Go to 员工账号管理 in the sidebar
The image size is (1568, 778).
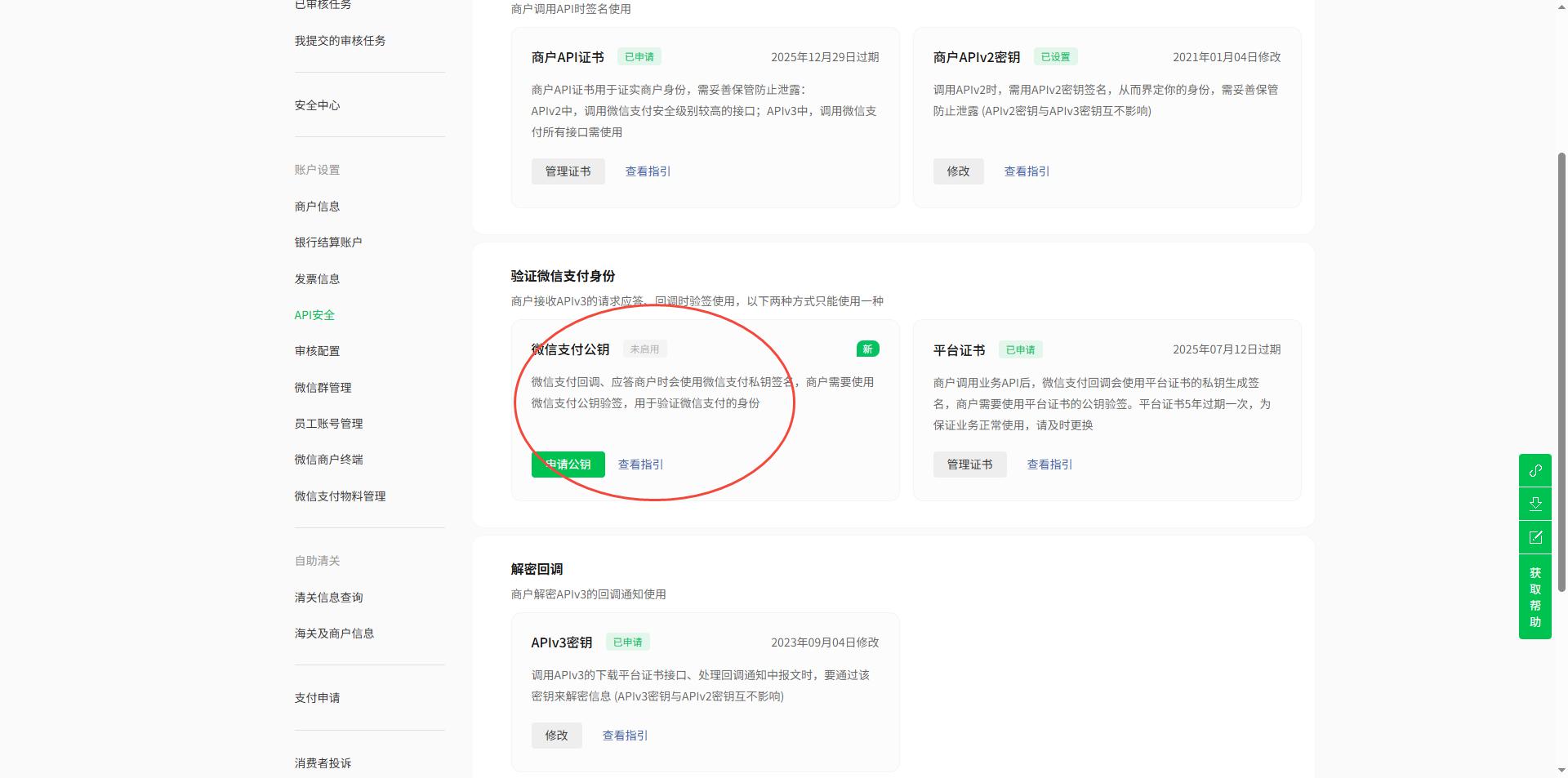tap(328, 424)
